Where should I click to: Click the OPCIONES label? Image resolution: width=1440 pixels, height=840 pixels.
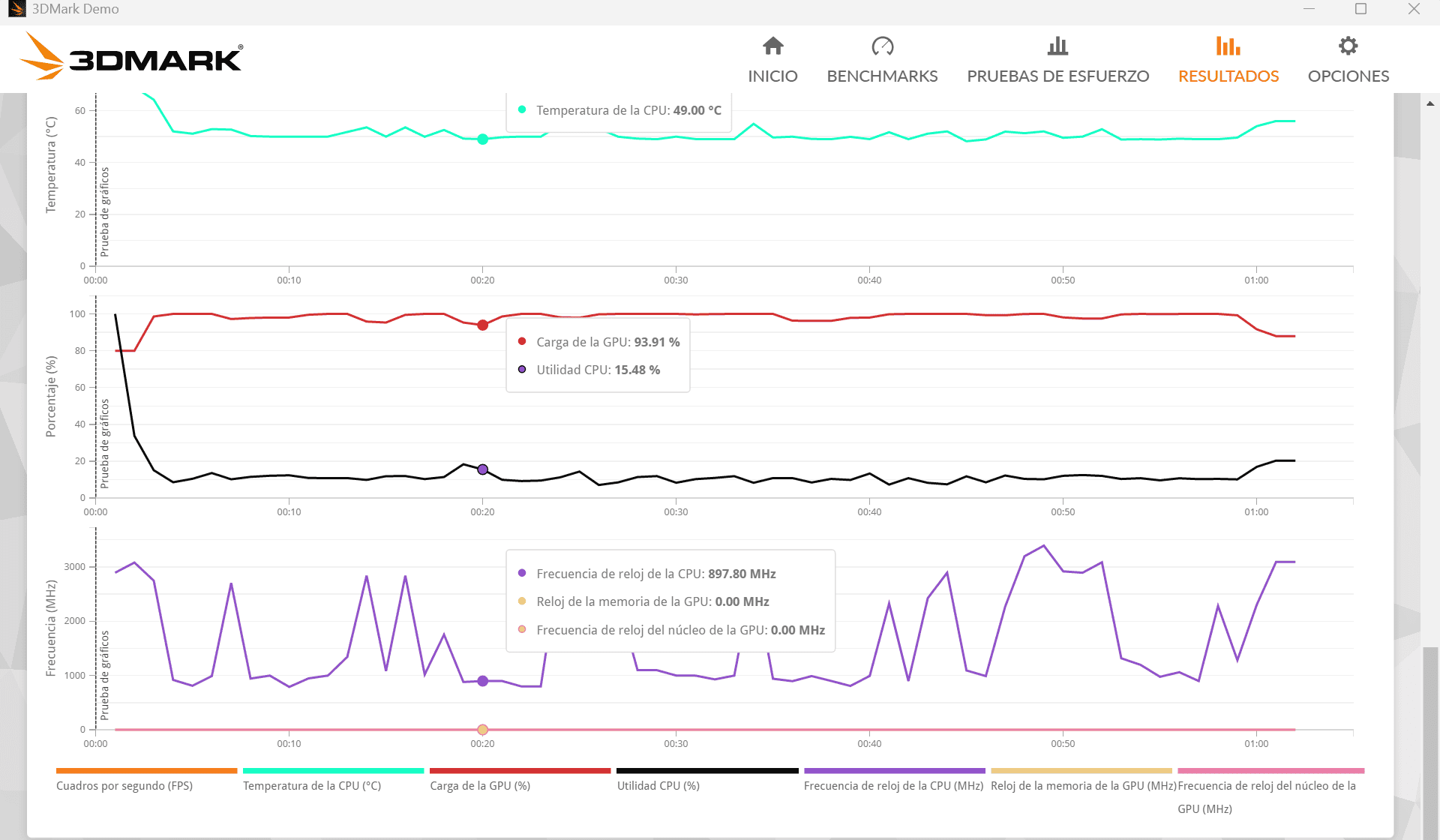(1348, 76)
